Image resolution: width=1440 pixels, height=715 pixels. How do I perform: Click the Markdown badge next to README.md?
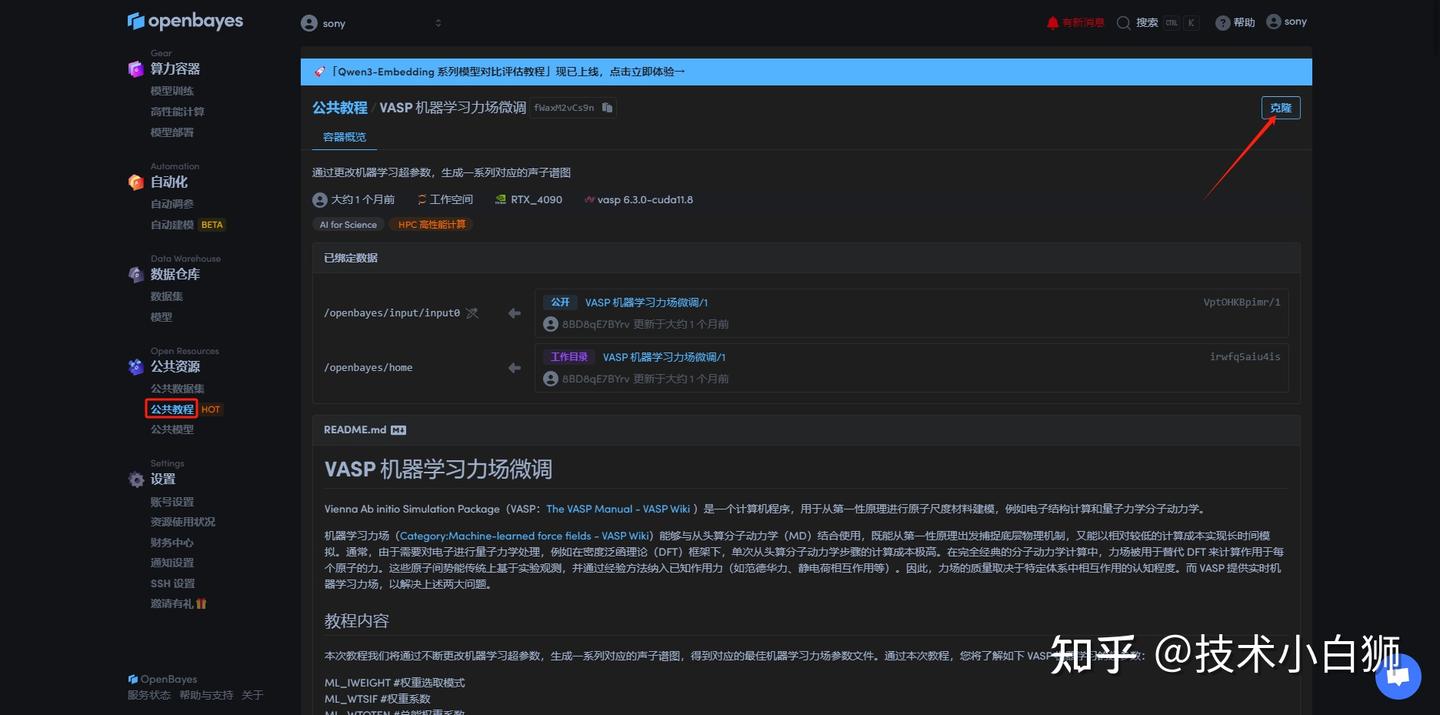click(x=398, y=430)
